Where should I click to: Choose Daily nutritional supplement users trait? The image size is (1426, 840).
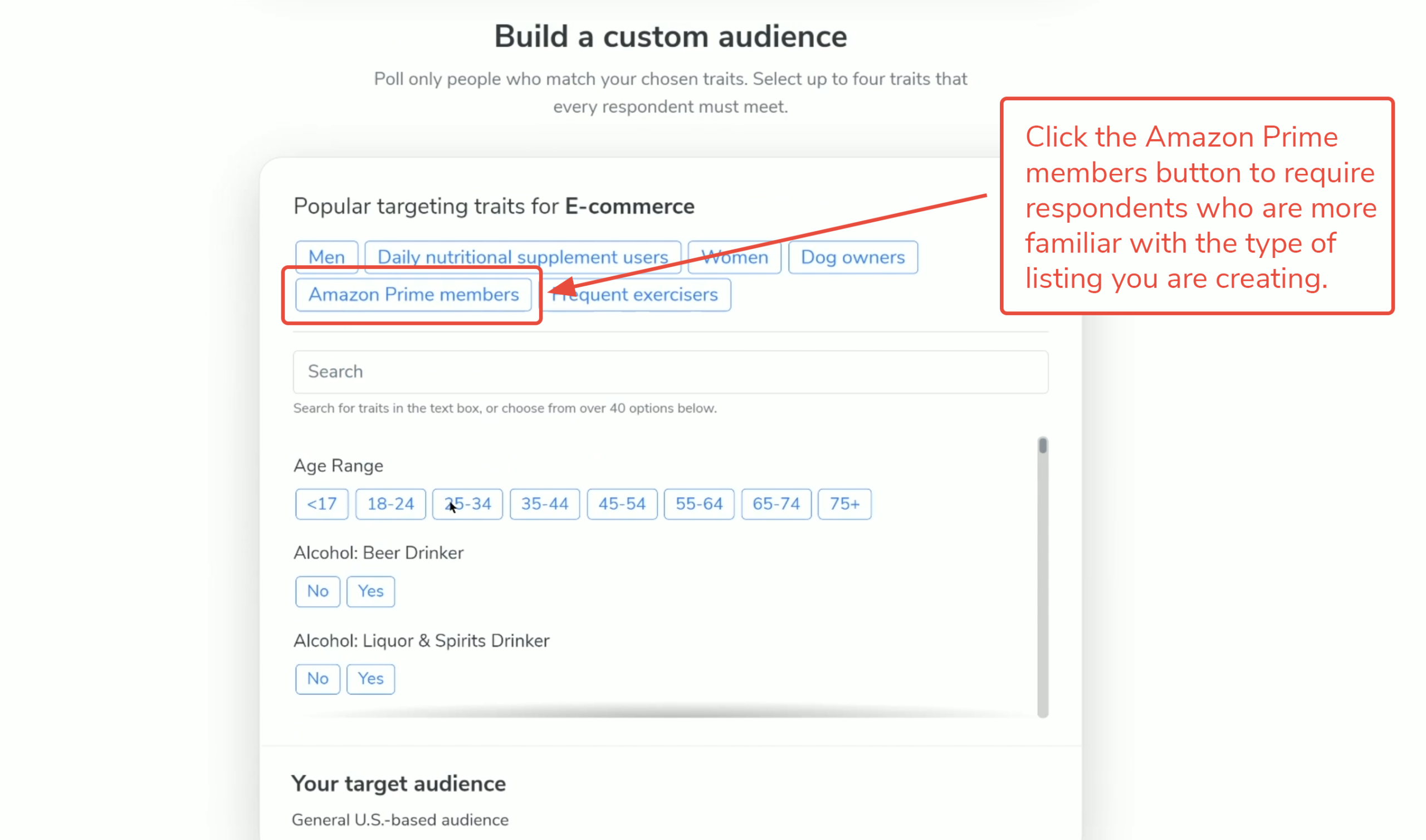[522, 257]
